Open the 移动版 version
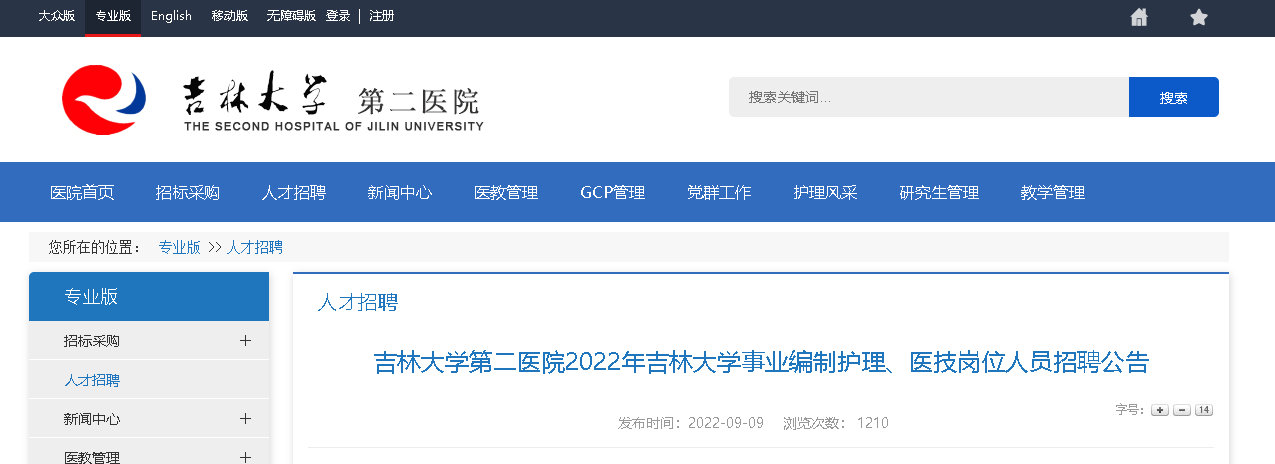The height and width of the screenshot is (464, 1275). pos(230,16)
